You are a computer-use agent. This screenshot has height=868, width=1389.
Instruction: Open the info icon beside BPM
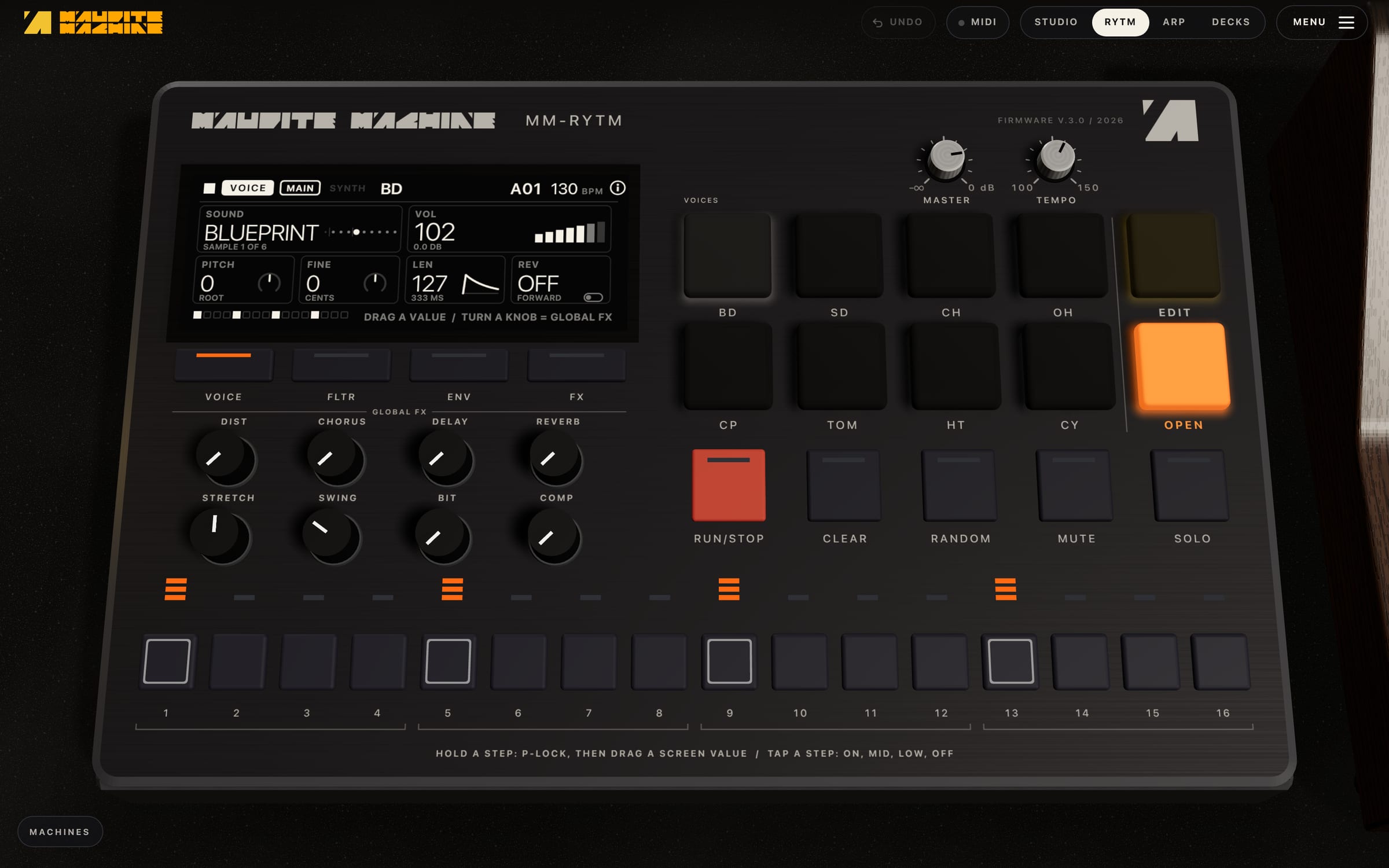click(x=618, y=188)
